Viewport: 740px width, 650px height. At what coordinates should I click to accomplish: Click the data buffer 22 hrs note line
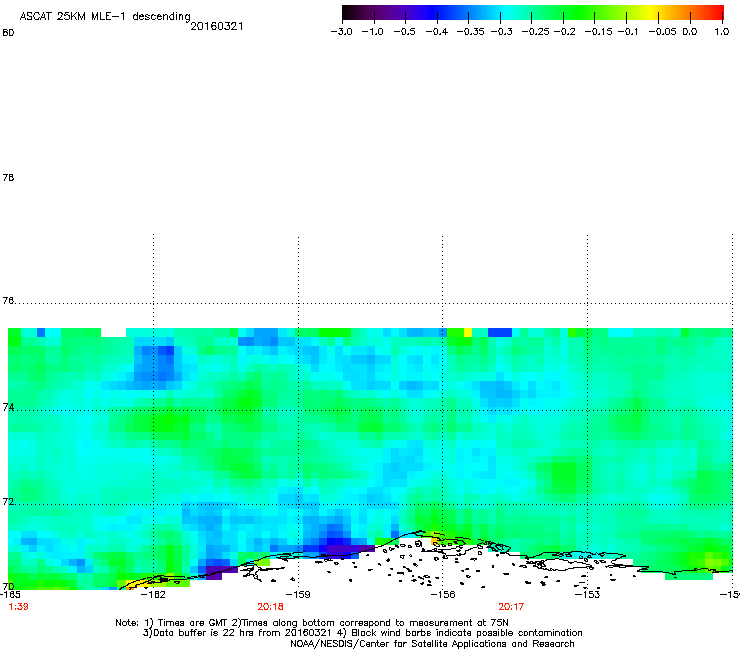point(362,633)
